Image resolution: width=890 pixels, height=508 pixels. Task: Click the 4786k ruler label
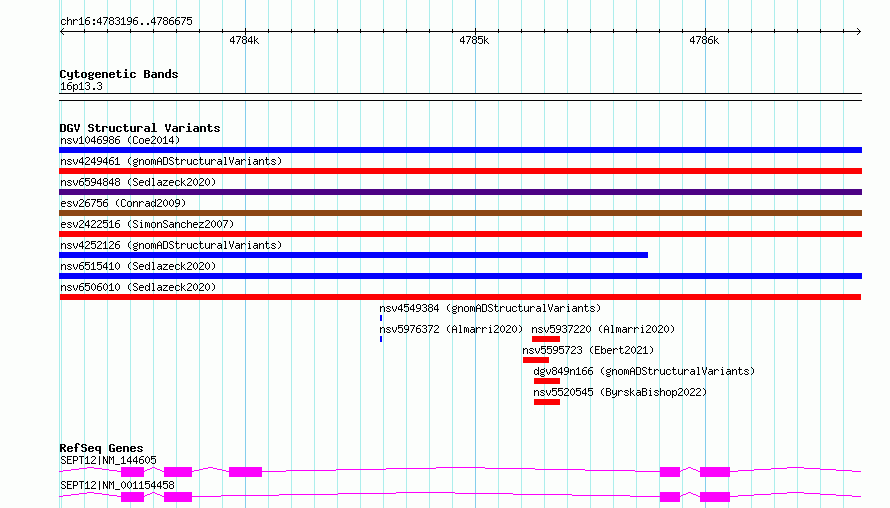point(704,40)
